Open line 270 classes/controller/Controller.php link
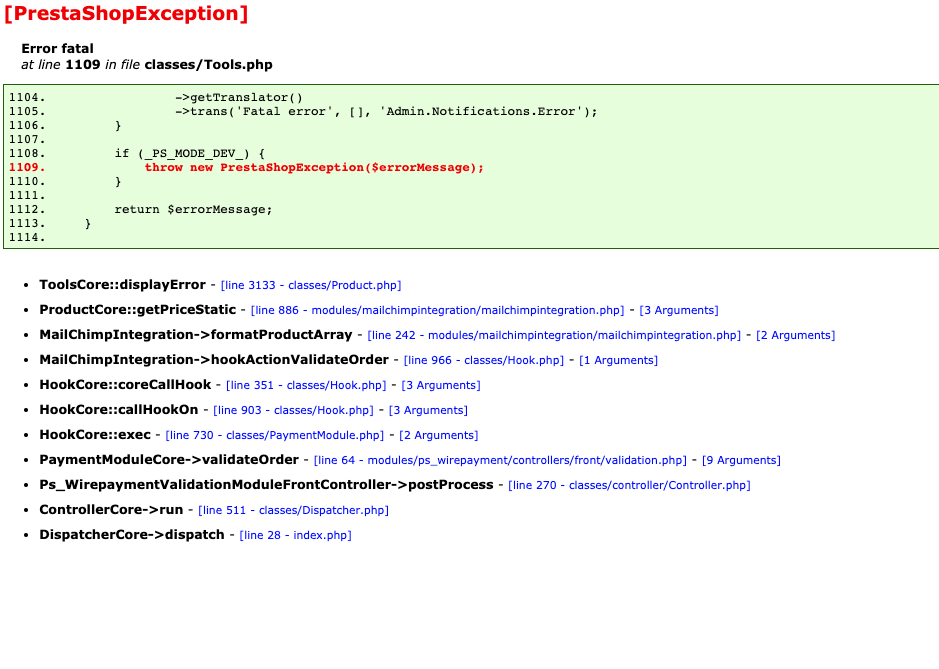 pyautogui.click(x=629, y=485)
